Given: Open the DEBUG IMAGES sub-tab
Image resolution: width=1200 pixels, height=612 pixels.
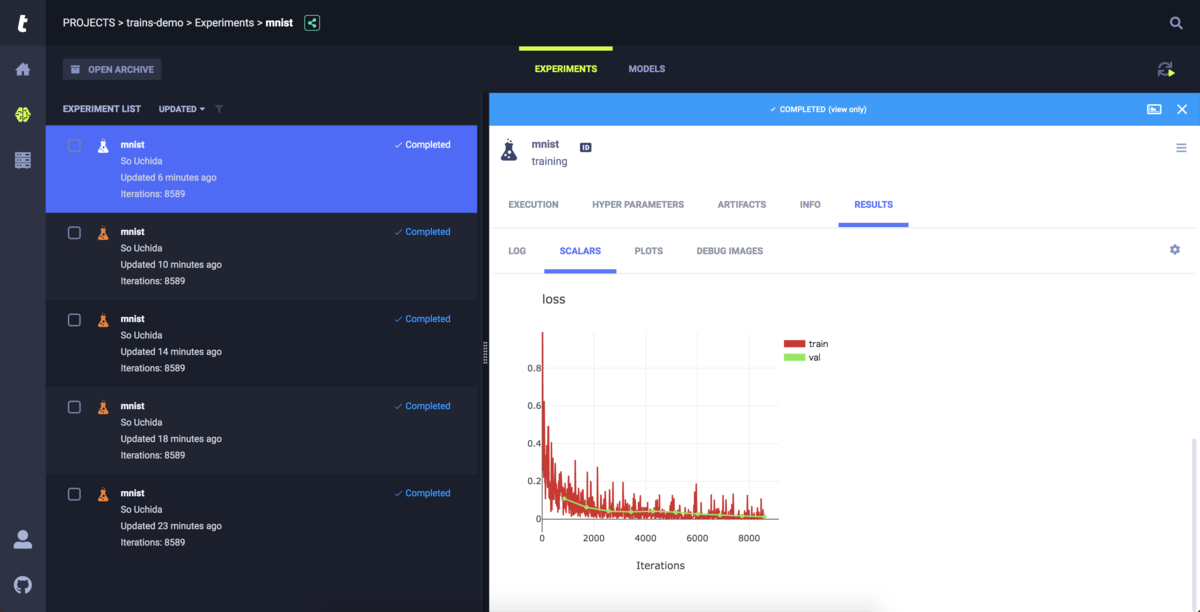Looking at the screenshot, I should point(730,251).
